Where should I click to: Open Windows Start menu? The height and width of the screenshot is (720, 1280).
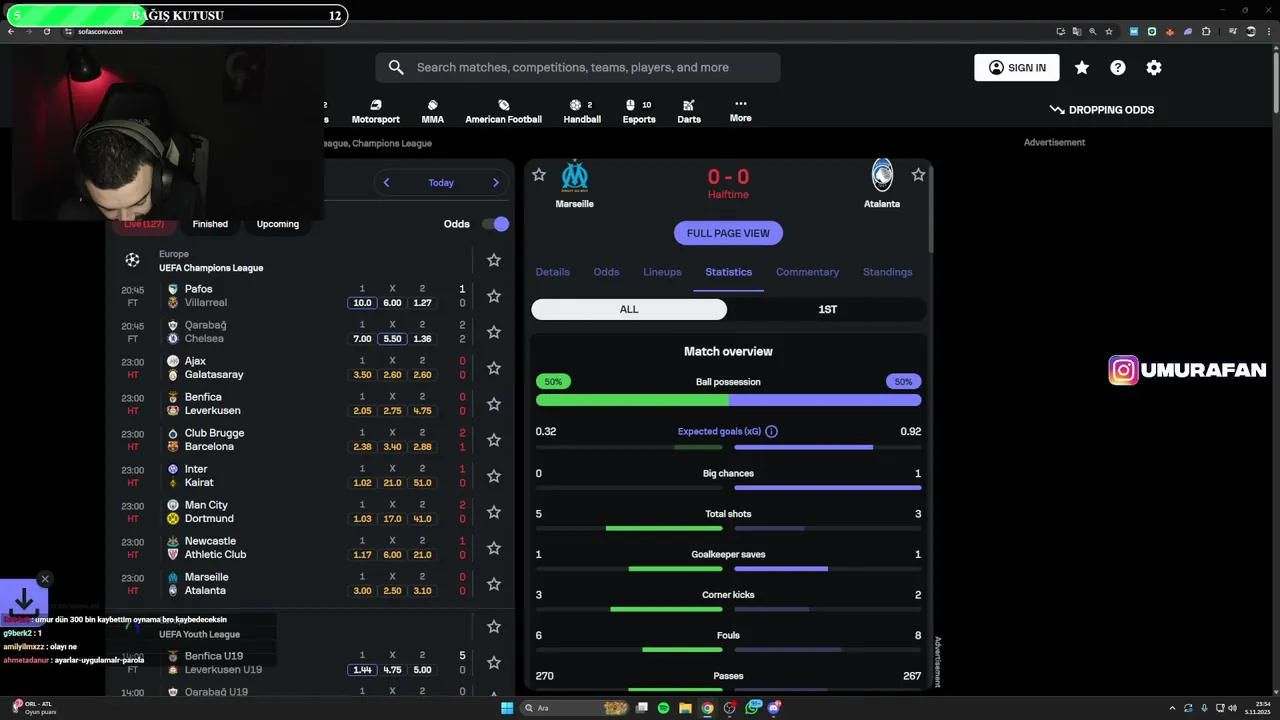[x=507, y=708]
